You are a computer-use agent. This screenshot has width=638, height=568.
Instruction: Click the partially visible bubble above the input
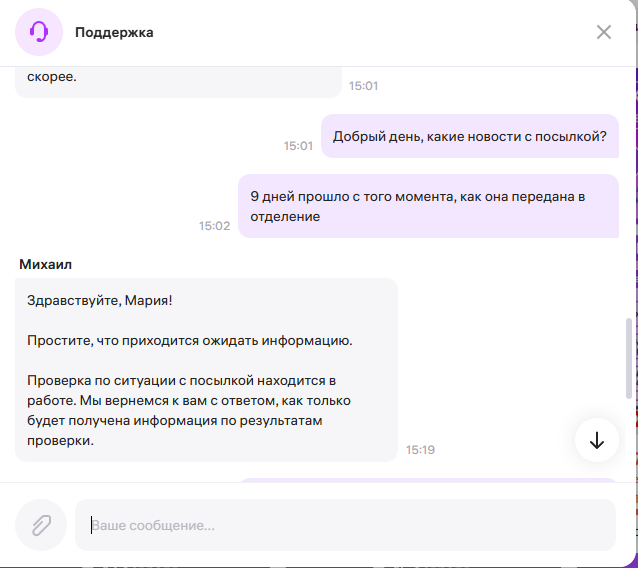click(x=427, y=480)
